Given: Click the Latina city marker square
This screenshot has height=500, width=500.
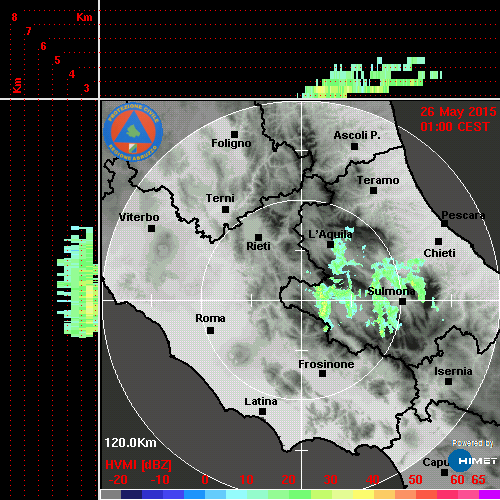Looking at the screenshot, I should [x=262, y=412].
